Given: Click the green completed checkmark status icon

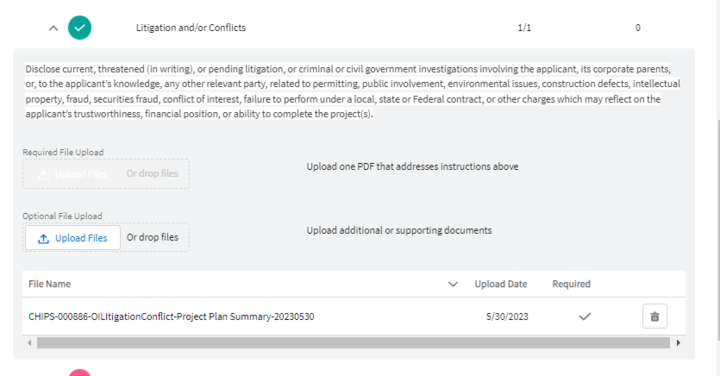Looking at the screenshot, I should click(x=80, y=28).
